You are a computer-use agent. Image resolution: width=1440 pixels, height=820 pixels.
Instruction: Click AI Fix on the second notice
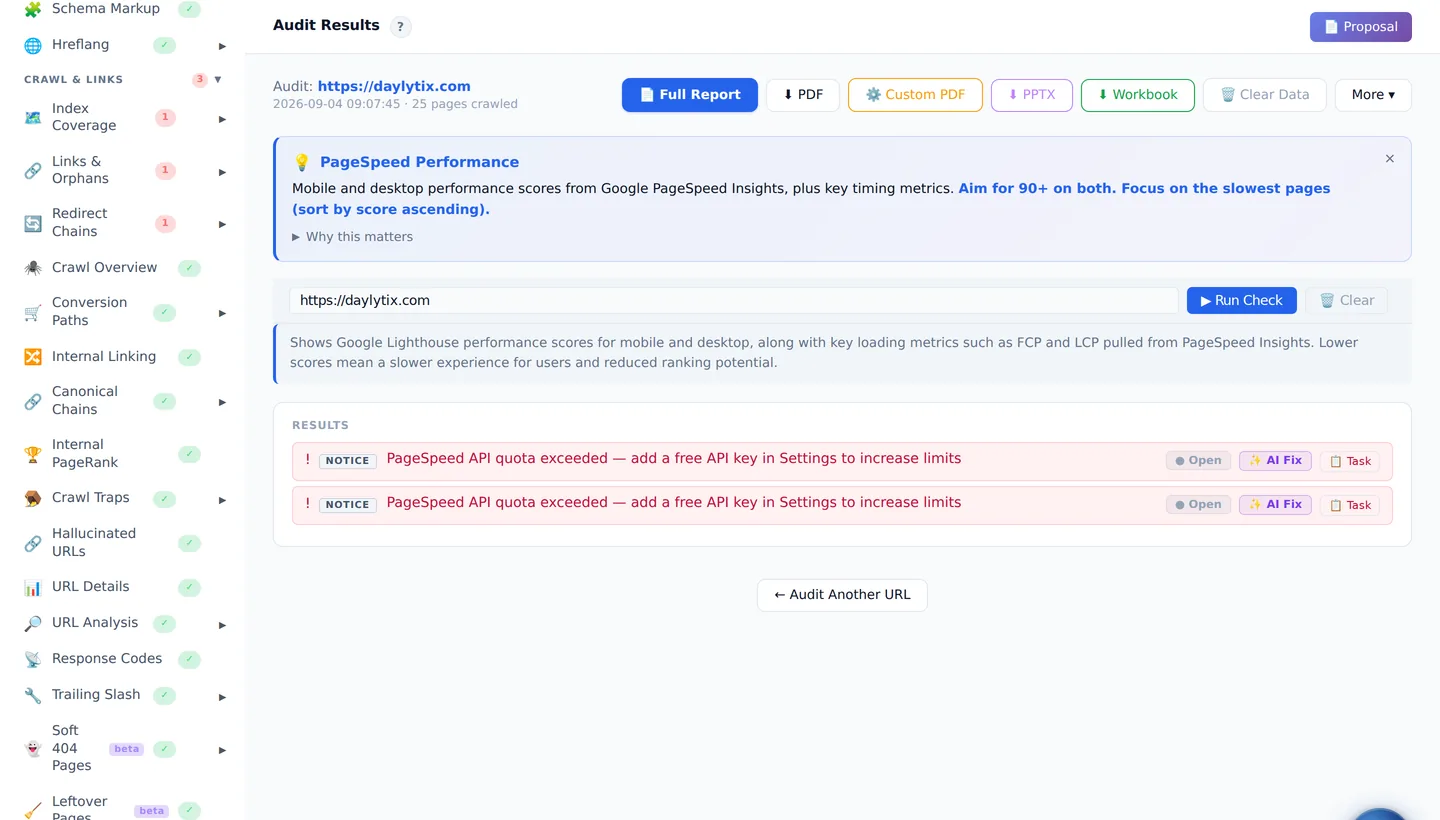(1275, 505)
